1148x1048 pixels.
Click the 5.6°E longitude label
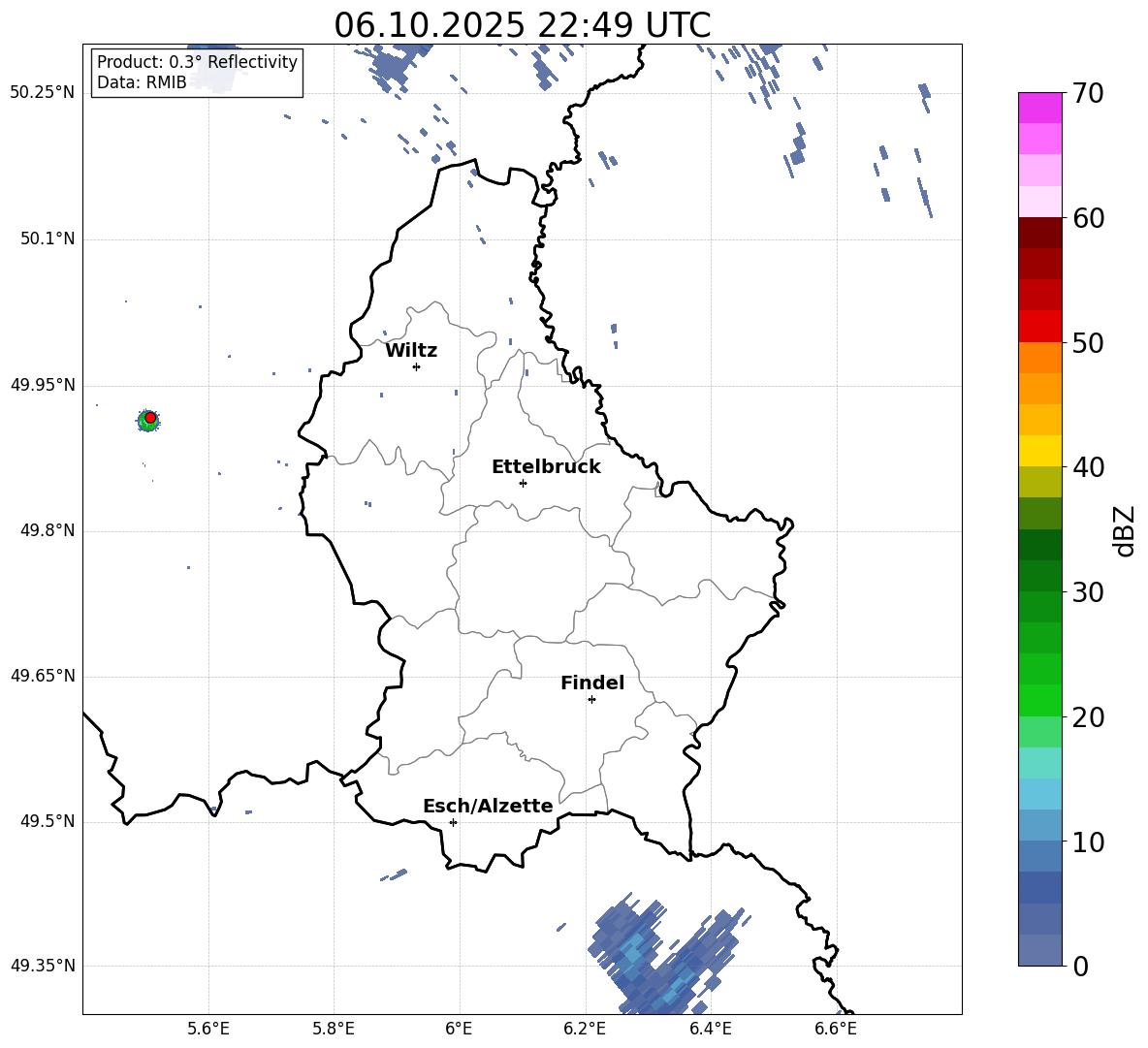point(207,1029)
